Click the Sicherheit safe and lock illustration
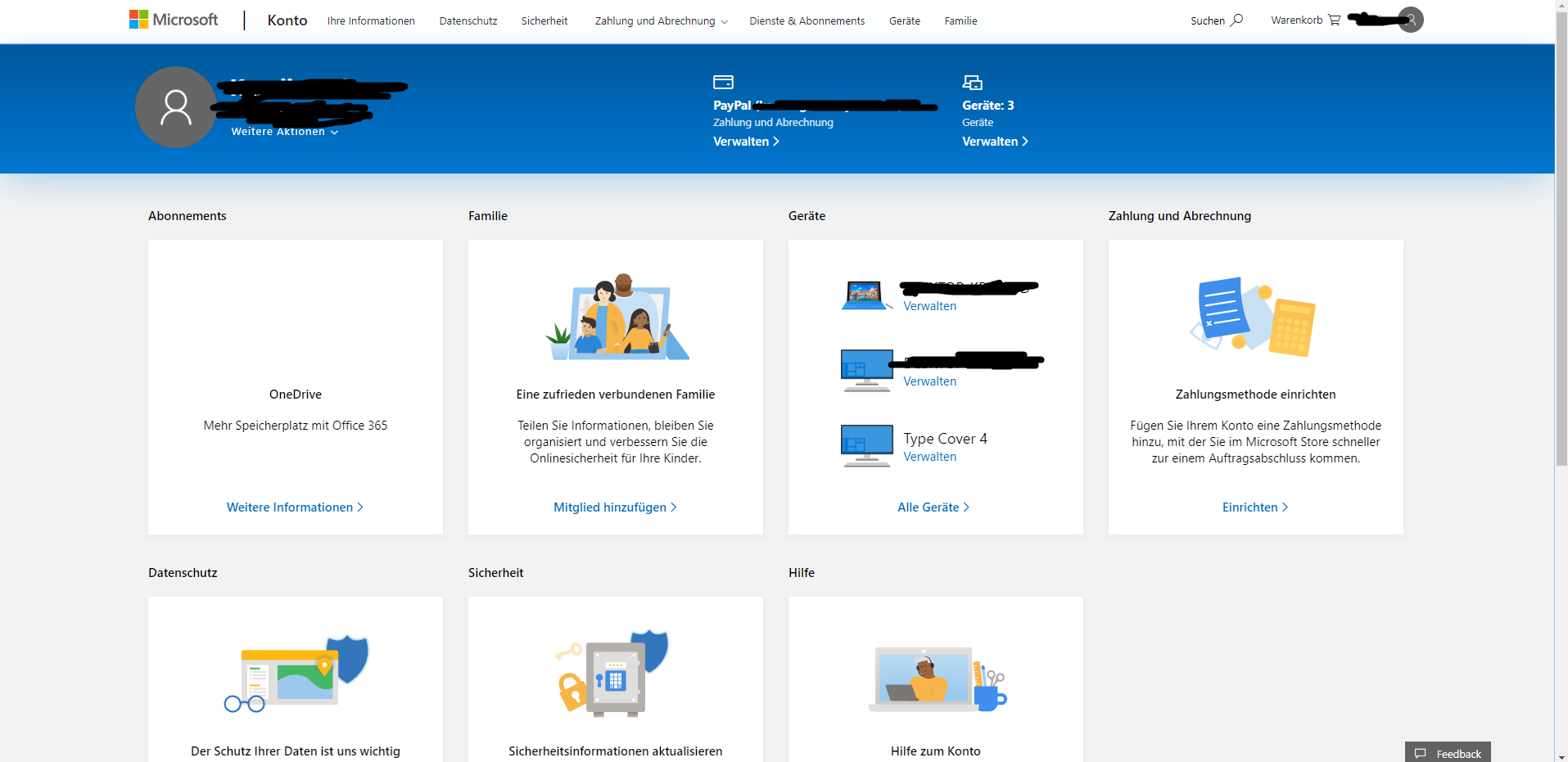Screen dimensions: 1568x762 pos(612,673)
